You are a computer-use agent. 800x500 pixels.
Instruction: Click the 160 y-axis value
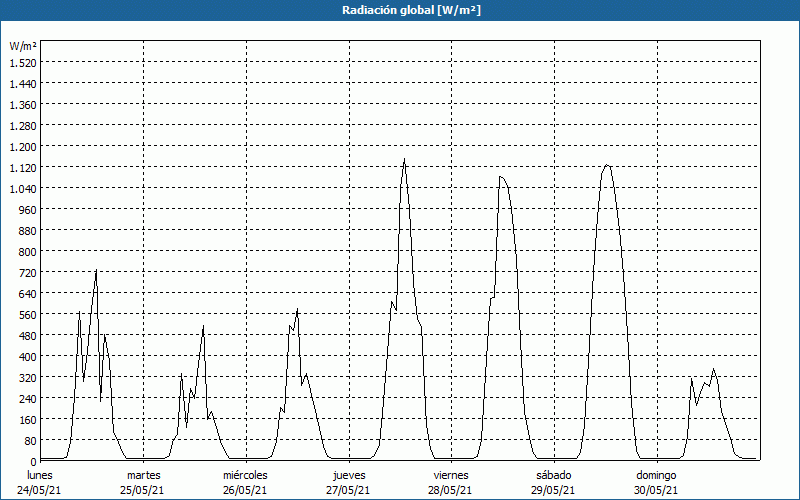click(x=28, y=419)
